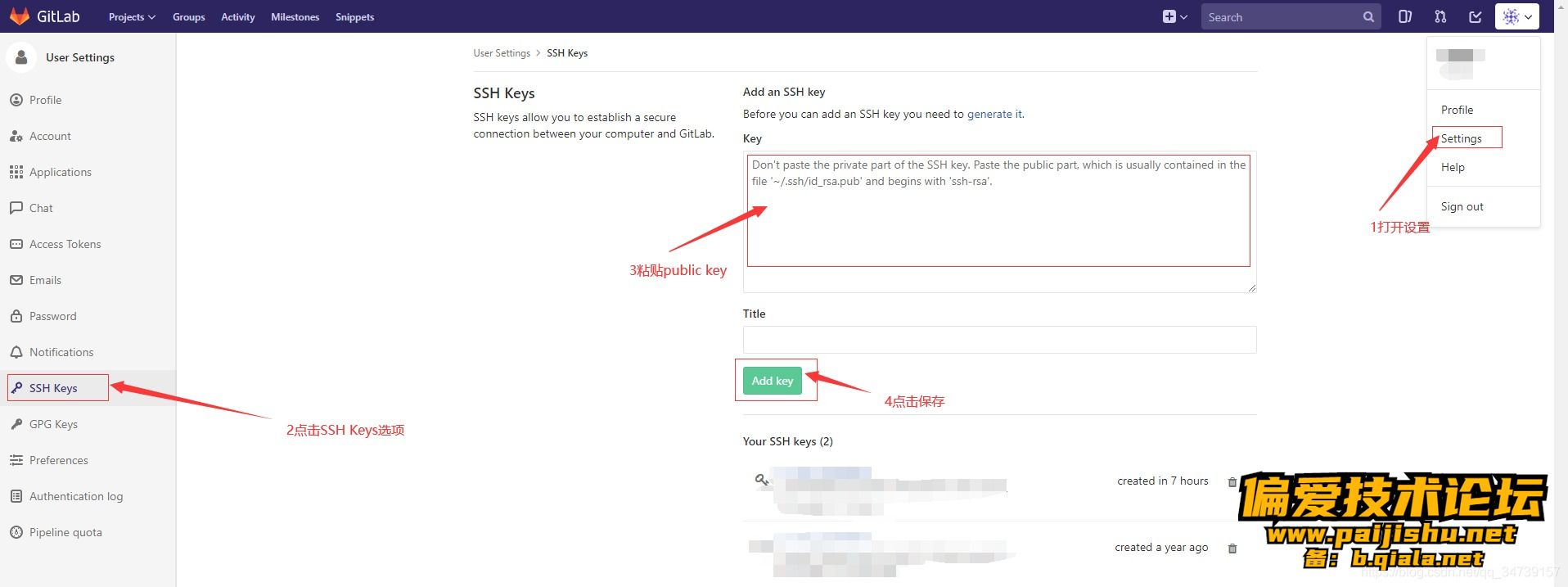The width and height of the screenshot is (1568, 587).
Task: Open Groups in top navigation
Action: pos(189,17)
